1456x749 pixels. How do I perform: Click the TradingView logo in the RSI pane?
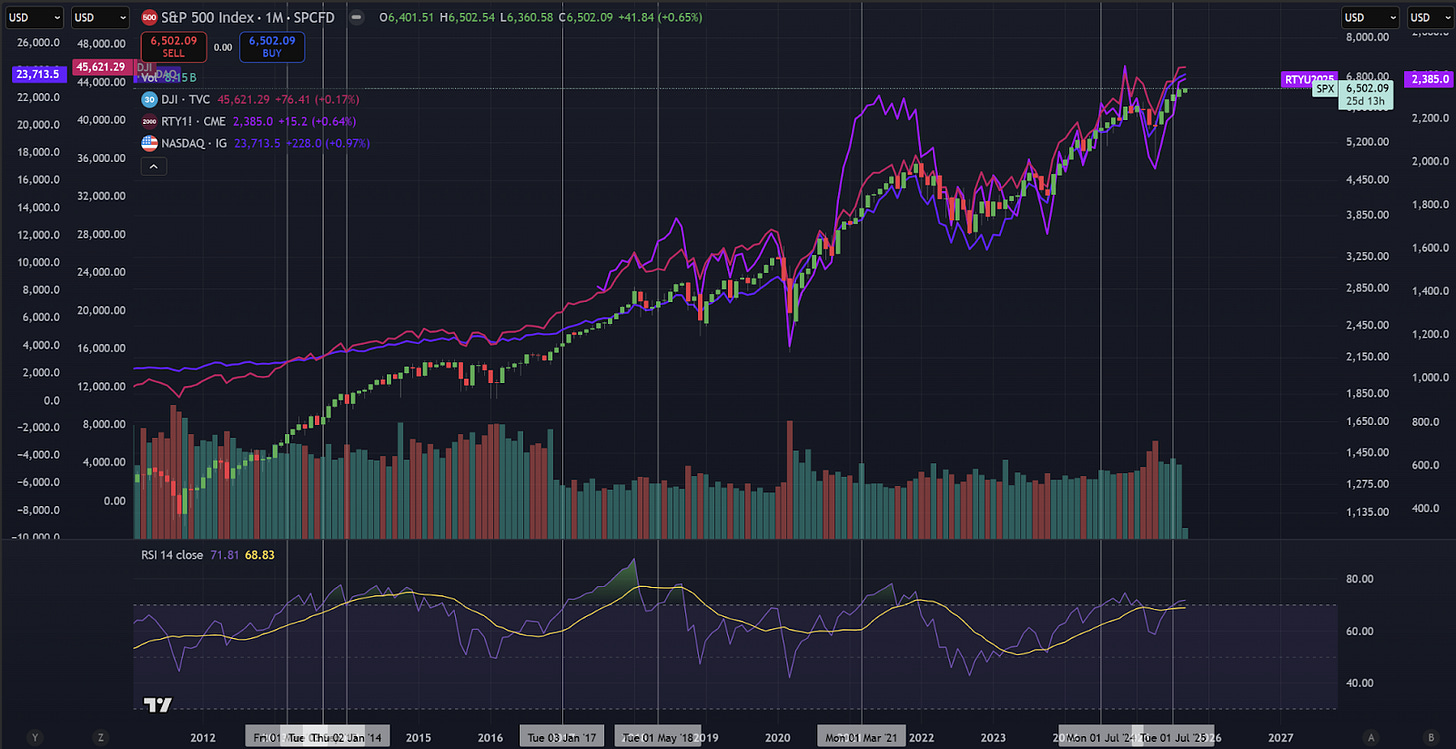click(156, 704)
